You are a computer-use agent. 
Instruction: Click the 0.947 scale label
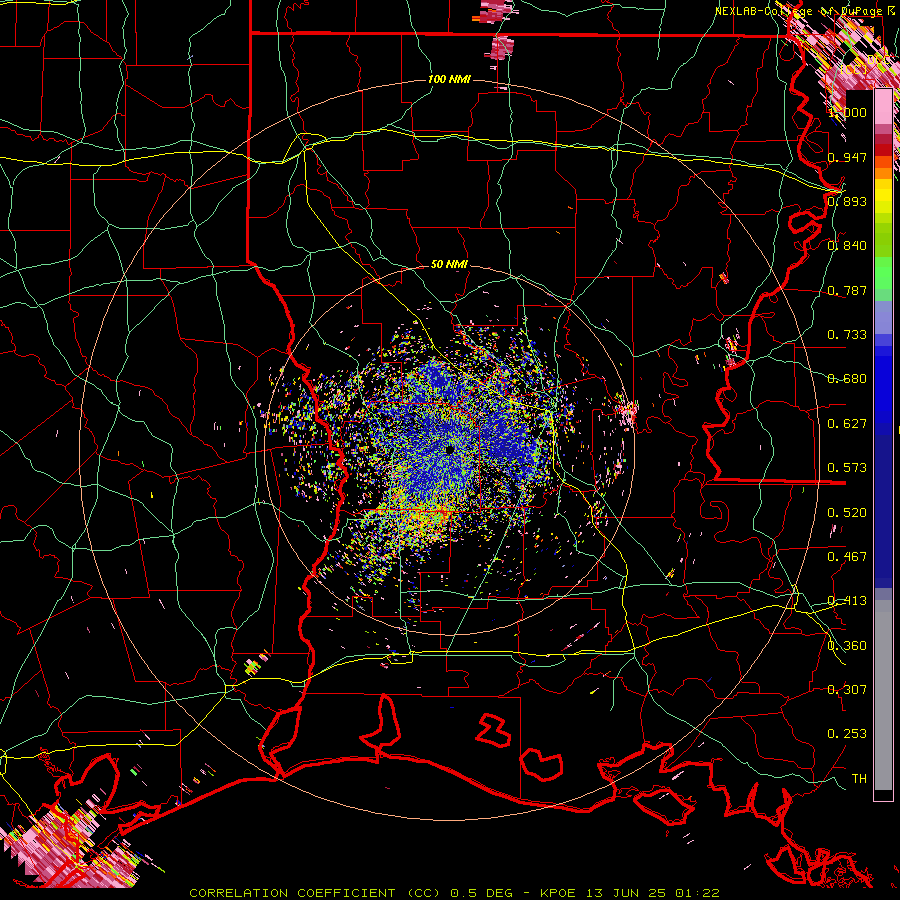pos(847,157)
